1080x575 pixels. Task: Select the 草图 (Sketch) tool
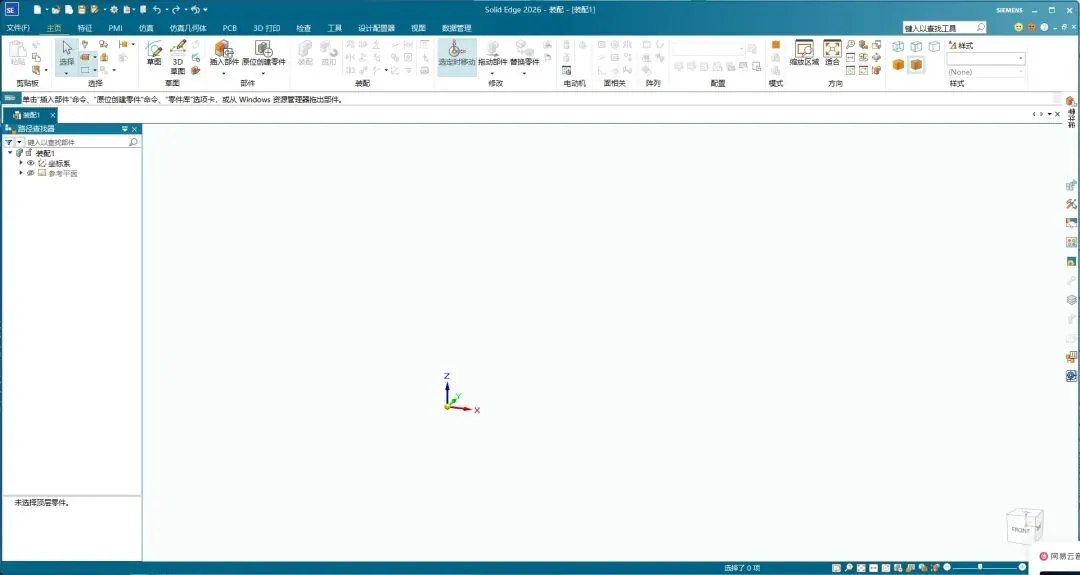pos(154,53)
